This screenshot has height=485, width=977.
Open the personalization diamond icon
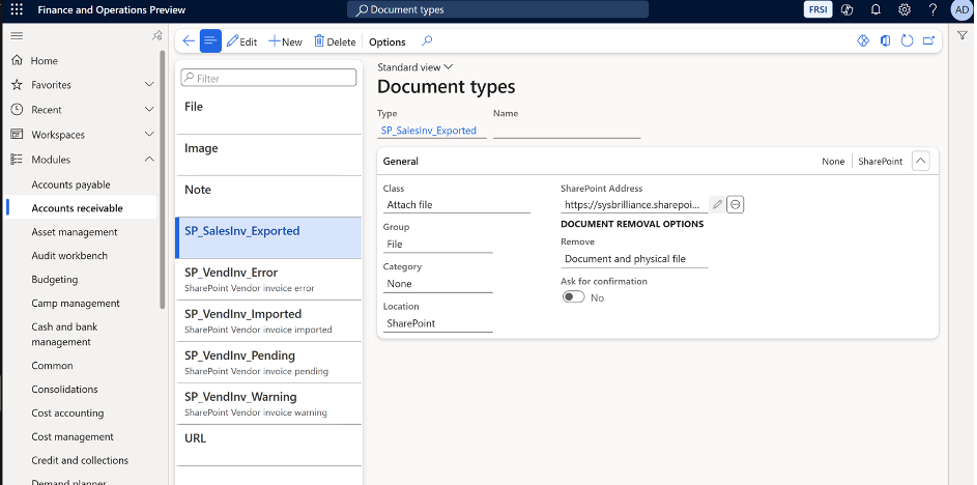[863, 41]
